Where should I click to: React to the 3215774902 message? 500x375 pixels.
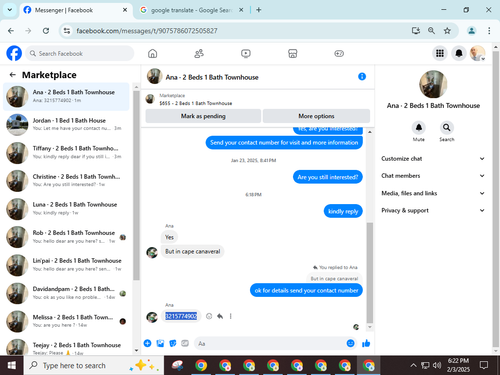coord(209,316)
